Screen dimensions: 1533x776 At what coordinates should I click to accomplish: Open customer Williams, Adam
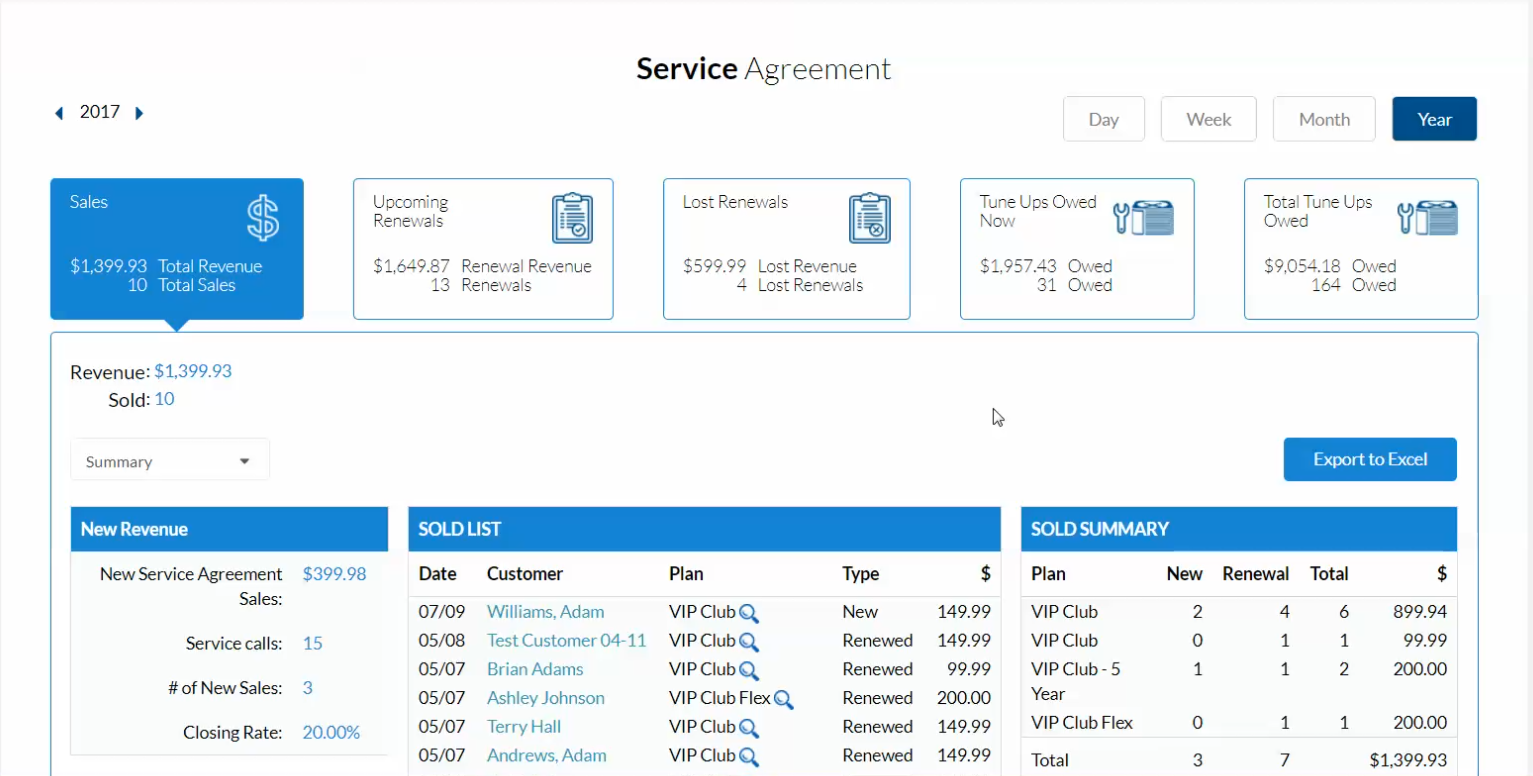coord(545,612)
